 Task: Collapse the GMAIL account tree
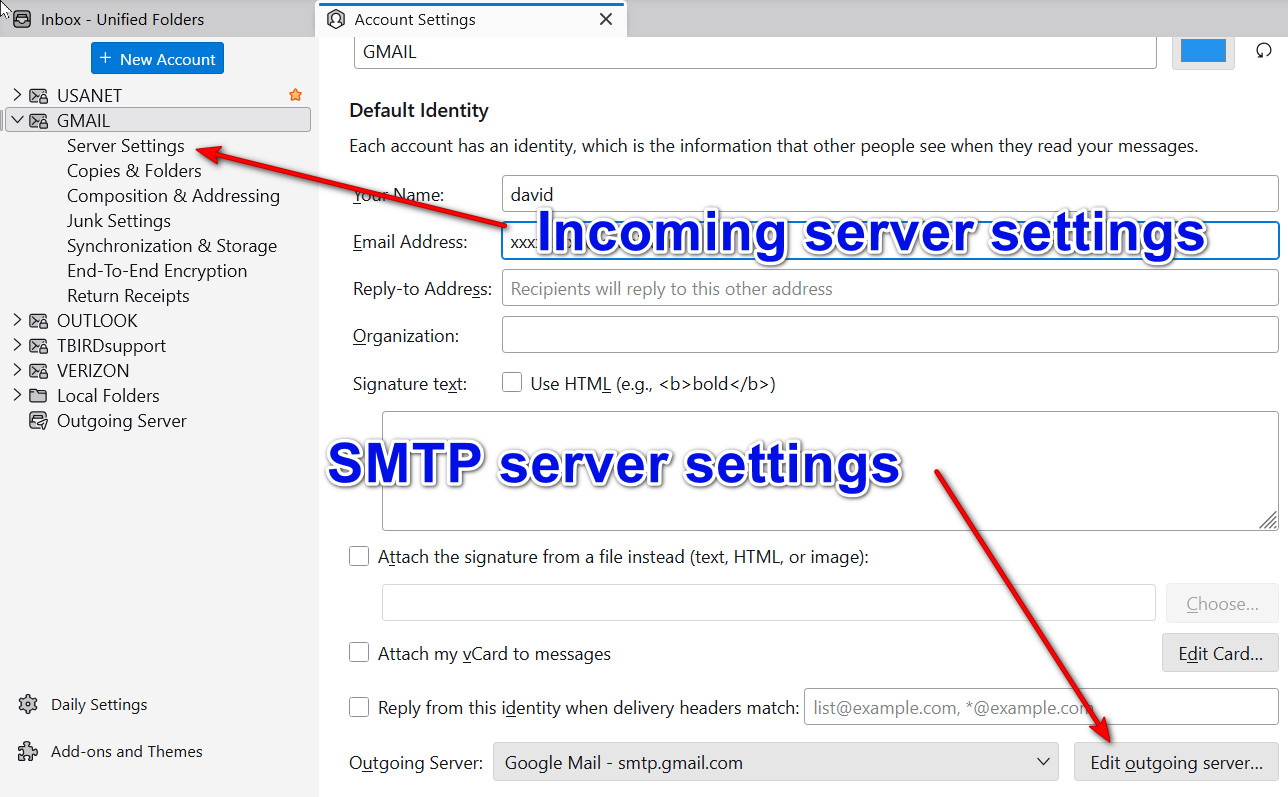pos(16,120)
